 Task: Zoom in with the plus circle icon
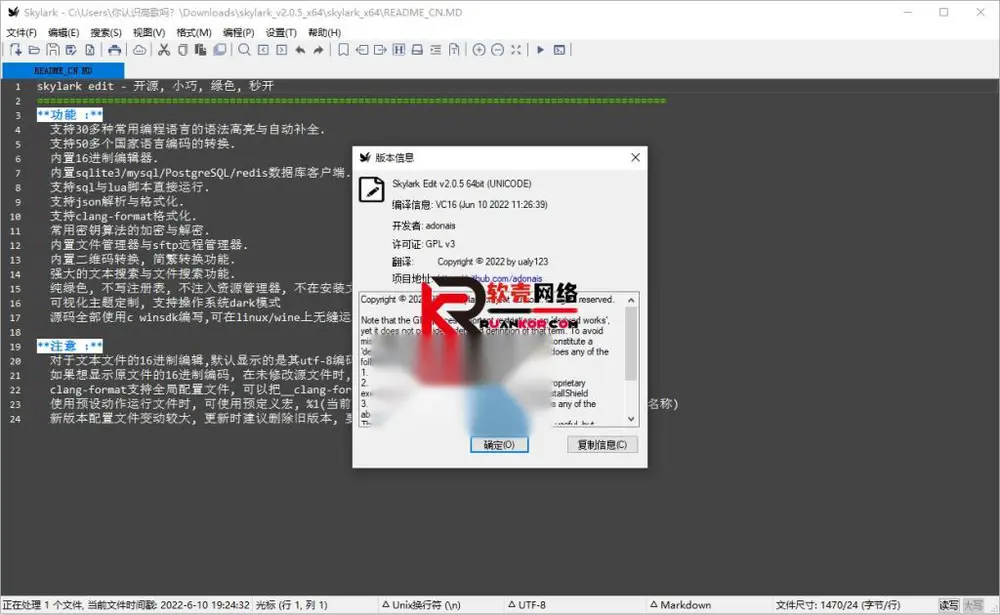tap(479, 50)
